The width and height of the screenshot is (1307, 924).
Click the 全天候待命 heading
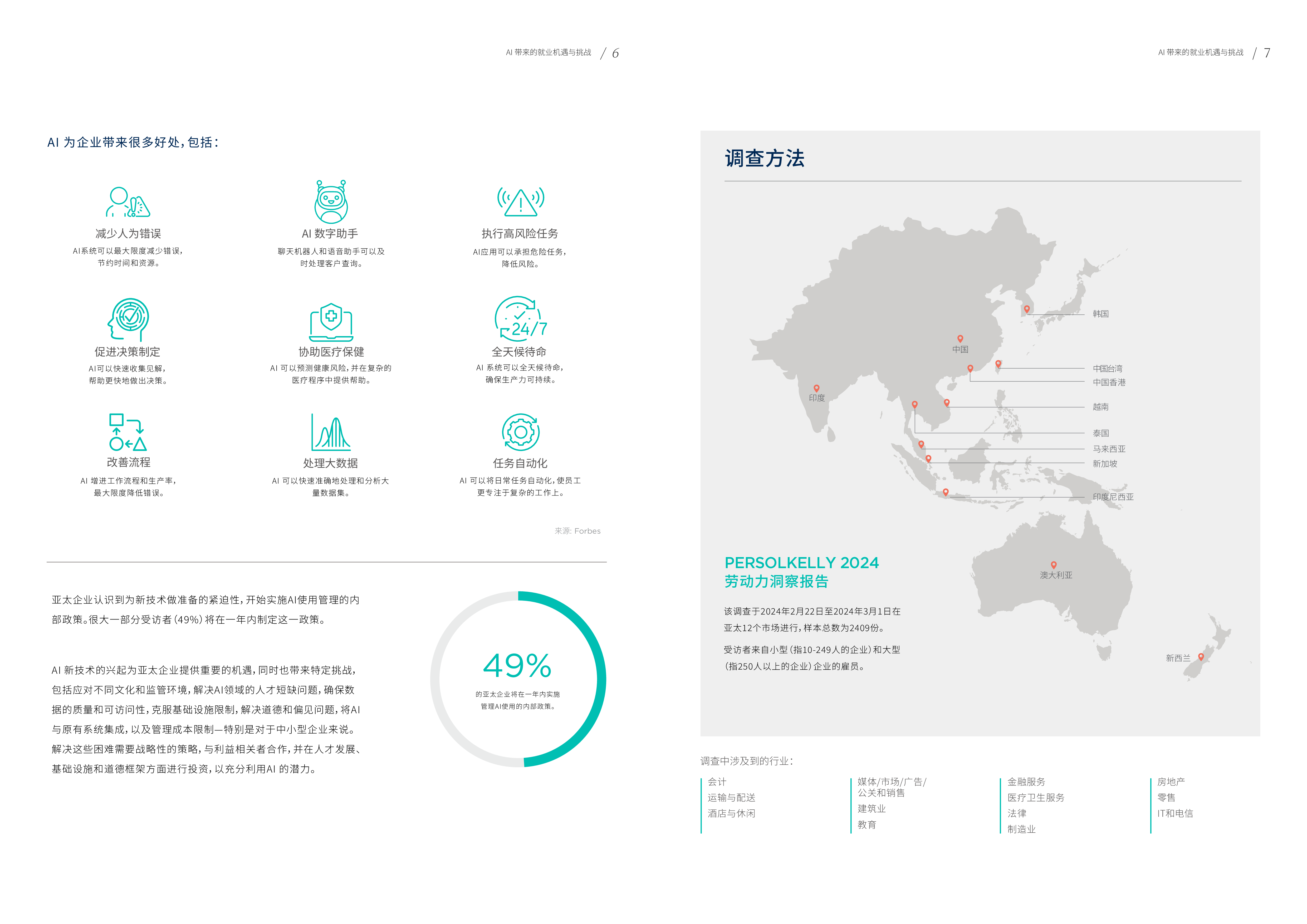coord(519,352)
